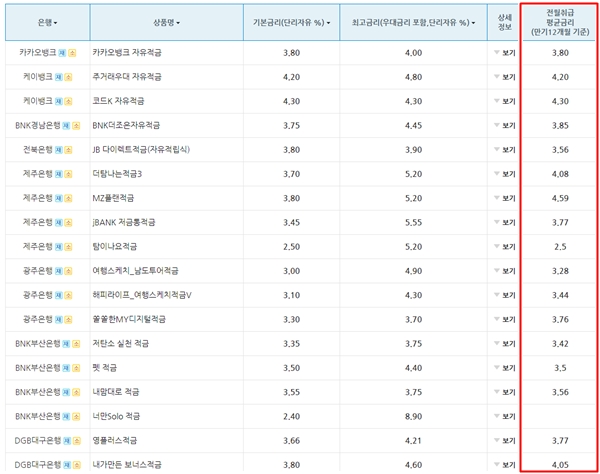Click the 4.21 maximum rate value
600x474 pixels.
(413, 441)
